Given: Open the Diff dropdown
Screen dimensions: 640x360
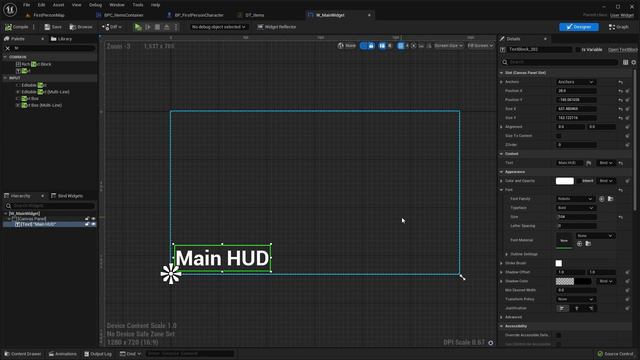Looking at the screenshot, I should click(111, 27).
